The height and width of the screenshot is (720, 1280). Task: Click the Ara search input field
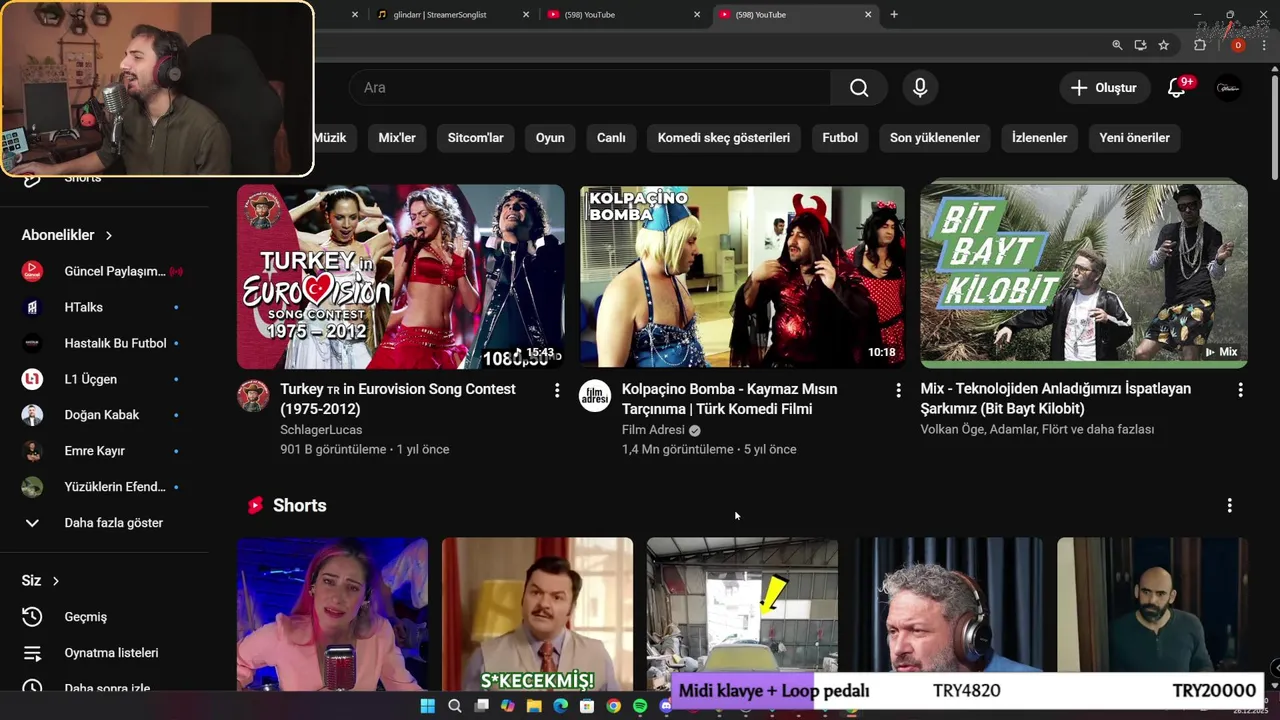(590, 88)
